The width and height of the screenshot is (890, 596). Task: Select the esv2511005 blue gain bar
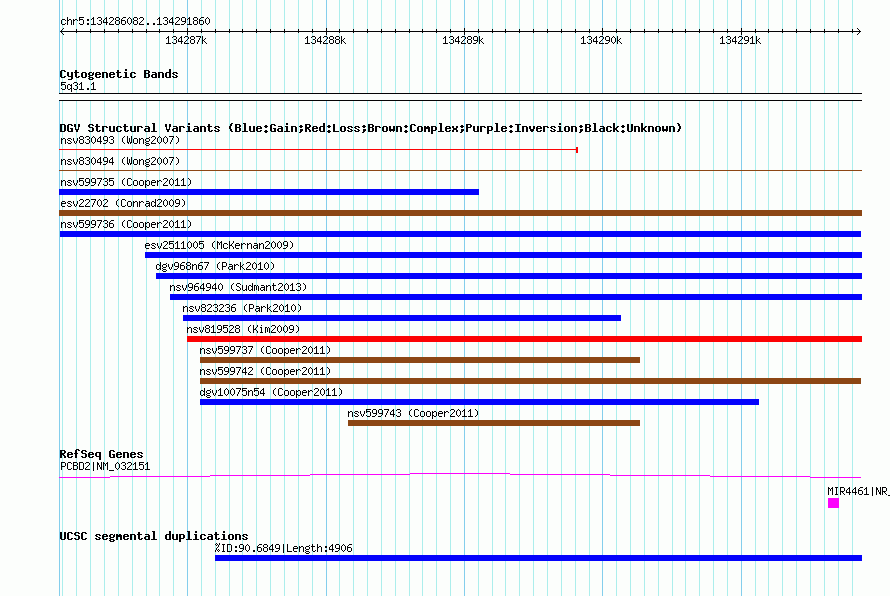pos(503,255)
